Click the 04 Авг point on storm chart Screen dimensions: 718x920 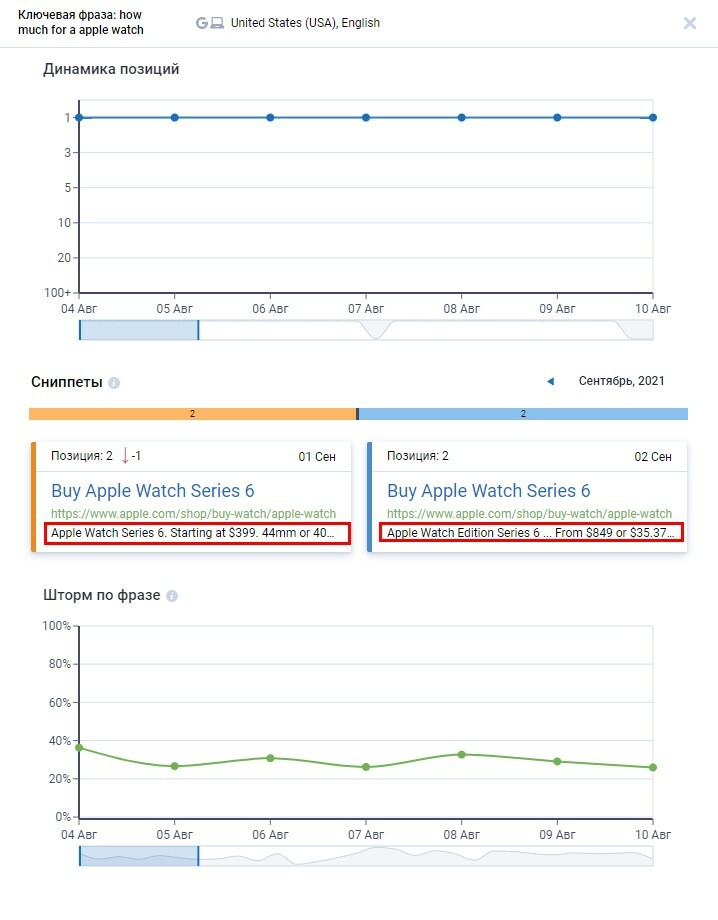click(x=79, y=748)
